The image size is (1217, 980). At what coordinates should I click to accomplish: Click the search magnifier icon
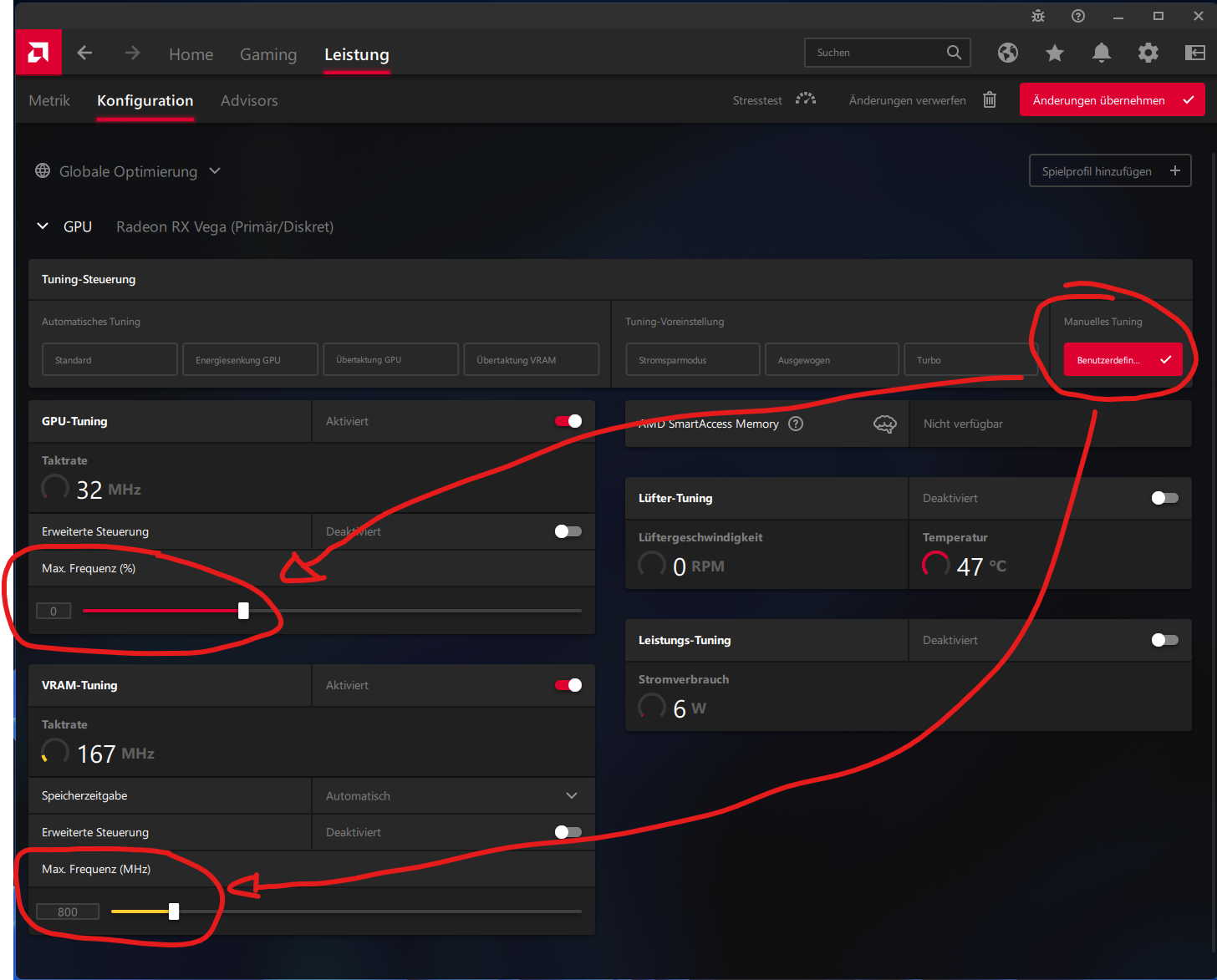(954, 53)
